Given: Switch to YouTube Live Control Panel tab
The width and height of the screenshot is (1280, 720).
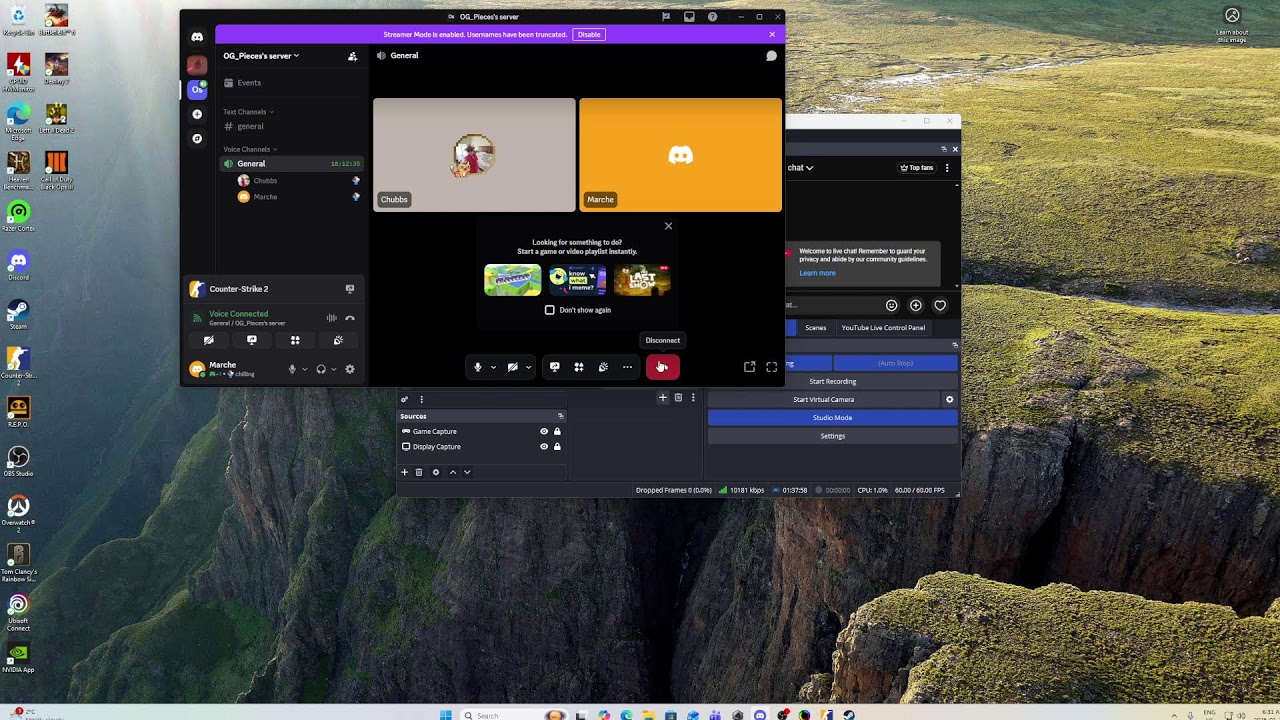Looking at the screenshot, I should pos(883,328).
